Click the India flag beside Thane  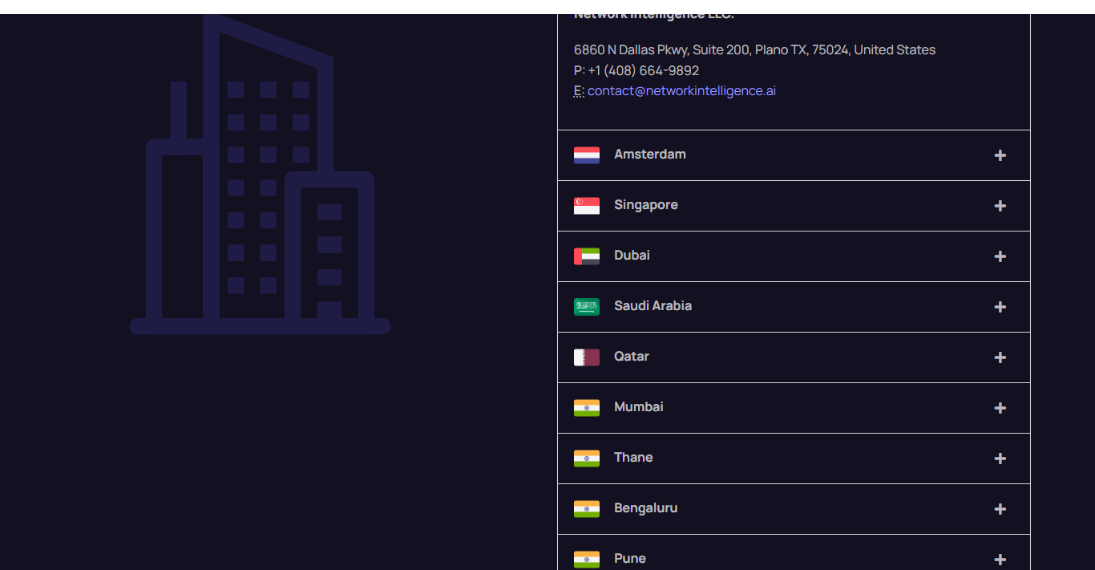pyautogui.click(x=587, y=458)
